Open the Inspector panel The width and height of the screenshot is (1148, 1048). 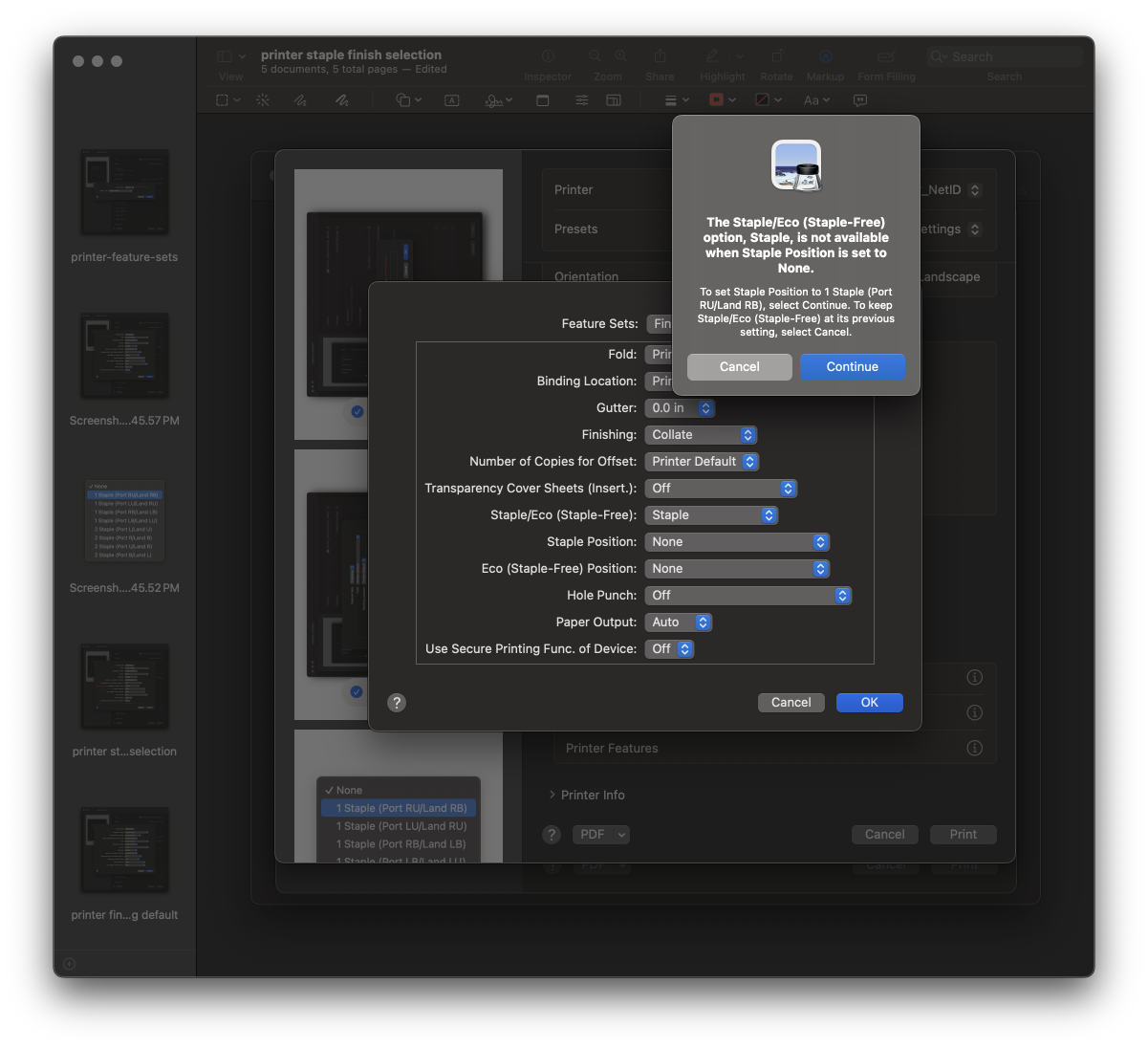[548, 55]
